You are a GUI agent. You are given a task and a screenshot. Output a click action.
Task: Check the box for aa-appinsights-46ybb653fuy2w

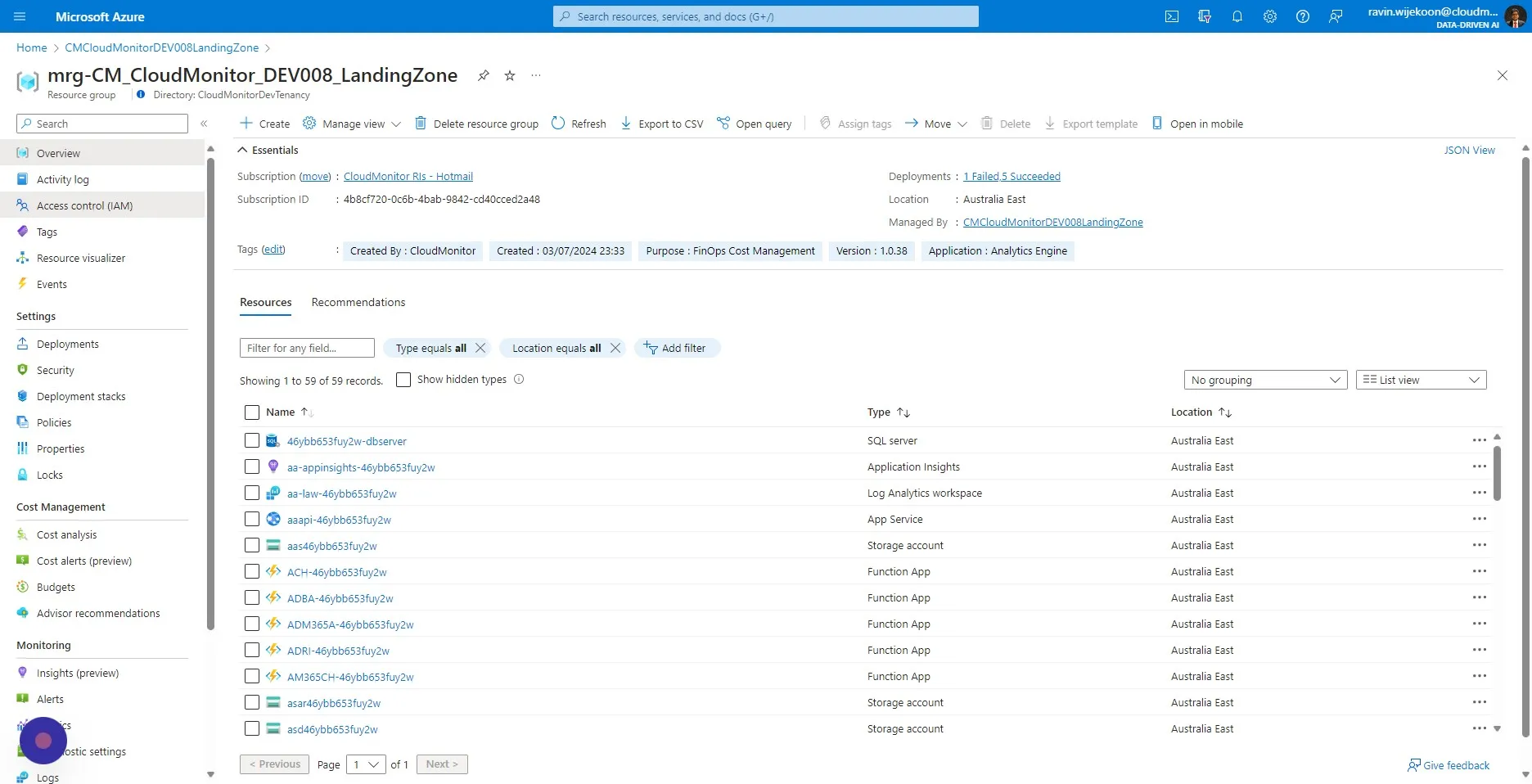tap(252, 466)
